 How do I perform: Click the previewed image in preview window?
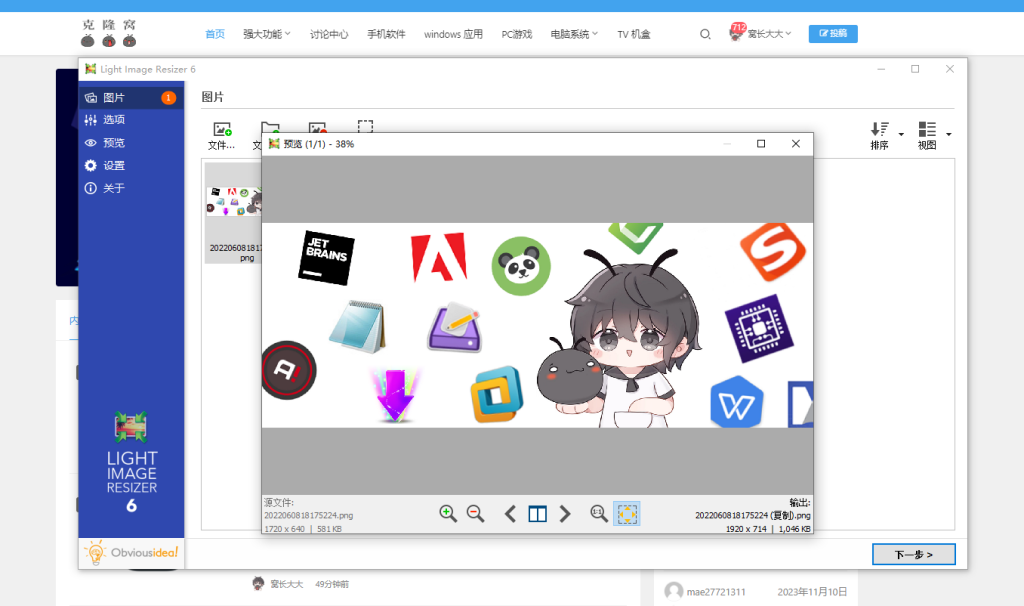[x=537, y=325]
